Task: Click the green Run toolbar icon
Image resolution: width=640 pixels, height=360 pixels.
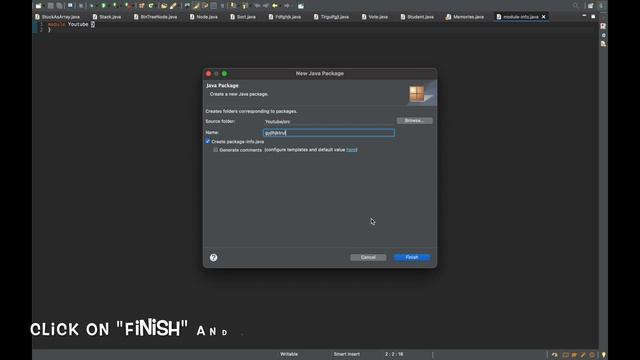Action: (104, 6)
